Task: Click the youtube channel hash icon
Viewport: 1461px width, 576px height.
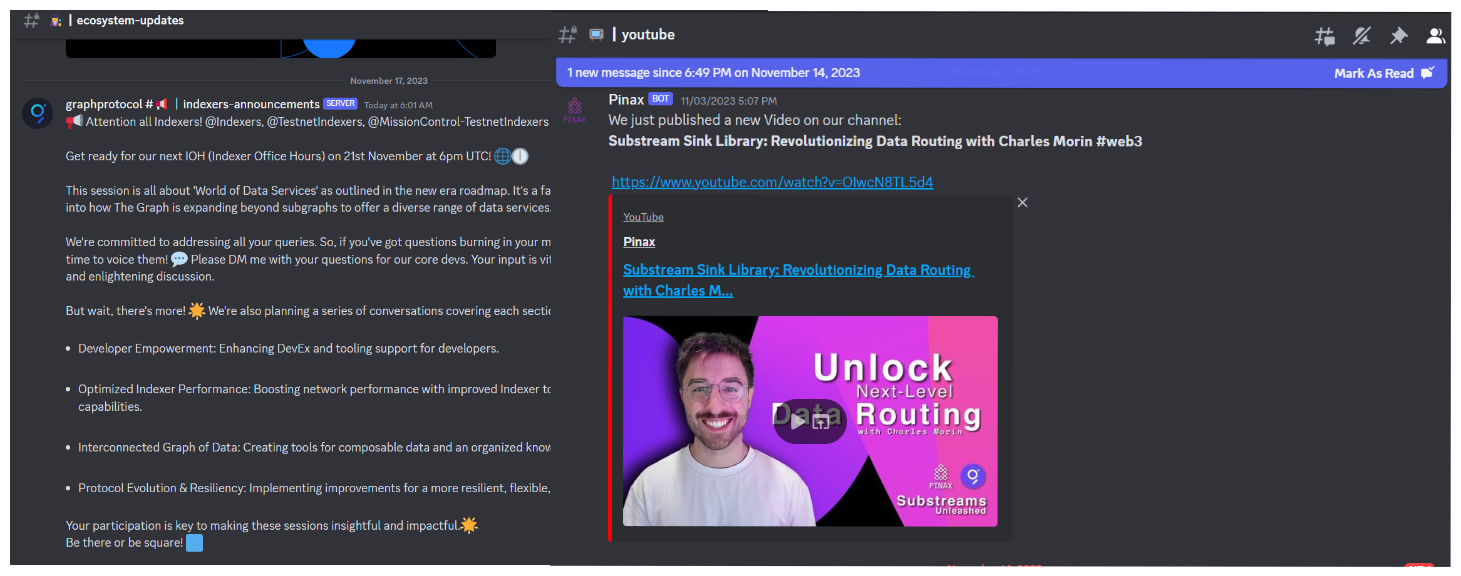Action: coord(568,35)
